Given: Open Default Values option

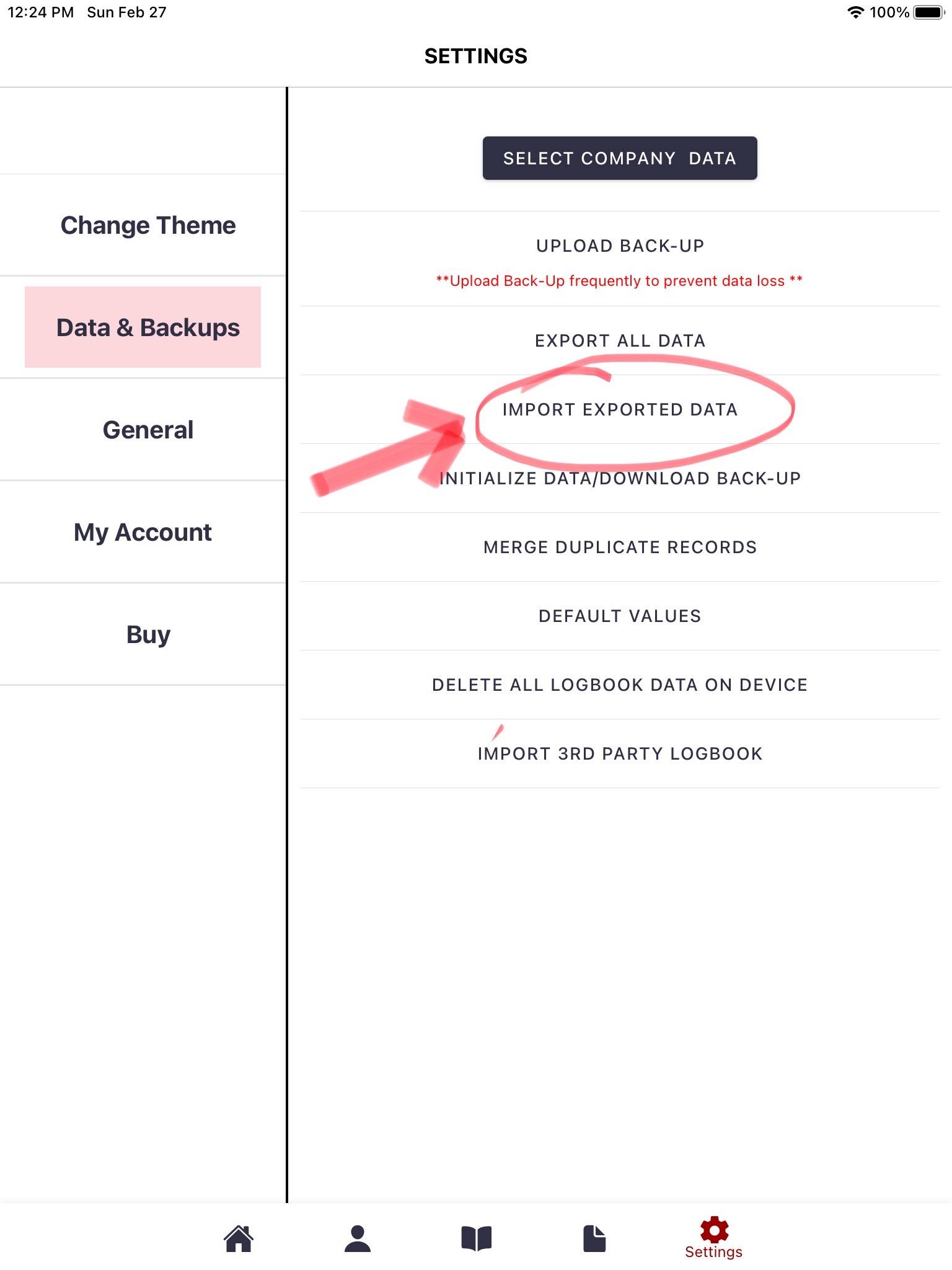Looking at the screenshot, I should tap(620, 616).
